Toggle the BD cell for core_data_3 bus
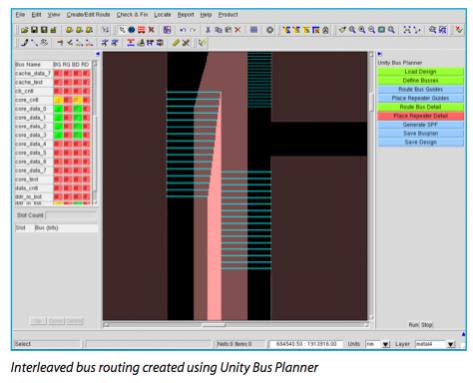 coord(78,135)
